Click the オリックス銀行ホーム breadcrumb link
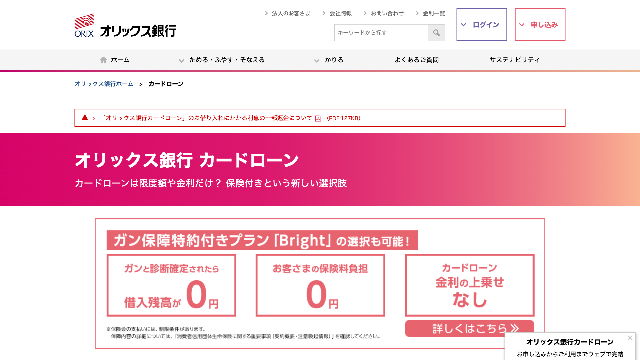The image size is (640, 360). pos(104,84)
